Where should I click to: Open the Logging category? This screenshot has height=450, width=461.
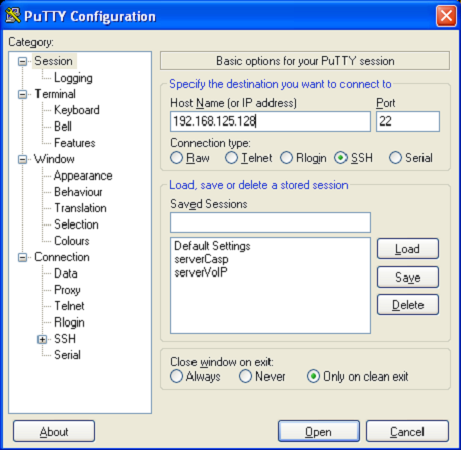click(x=73, y=78)
